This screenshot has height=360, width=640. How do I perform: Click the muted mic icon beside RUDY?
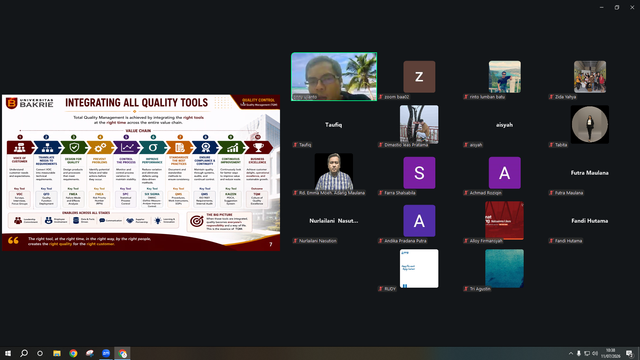coord(381,289)
